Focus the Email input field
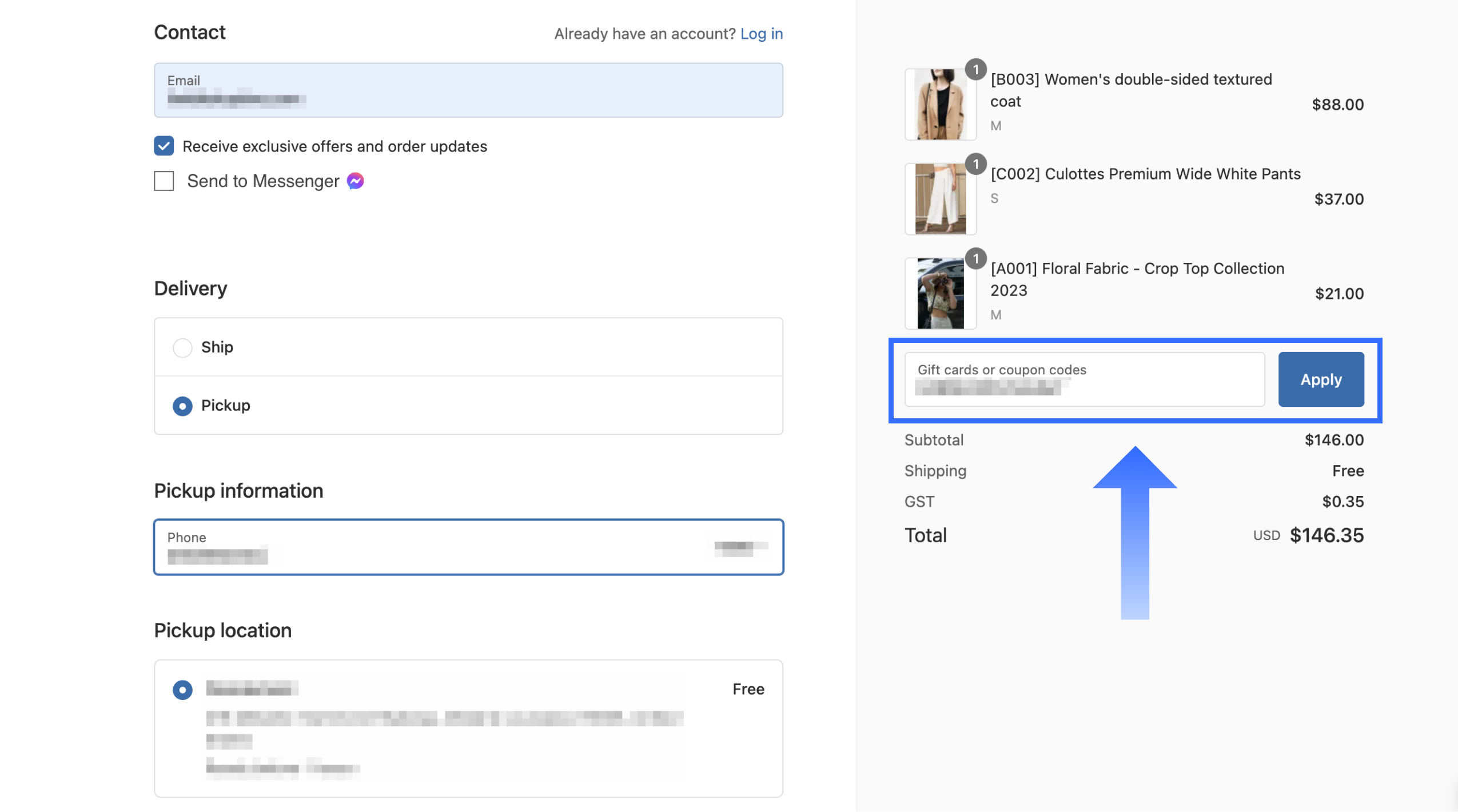Screen dimensions: 1458x812 pyautogui.click(x=468, y=90)
